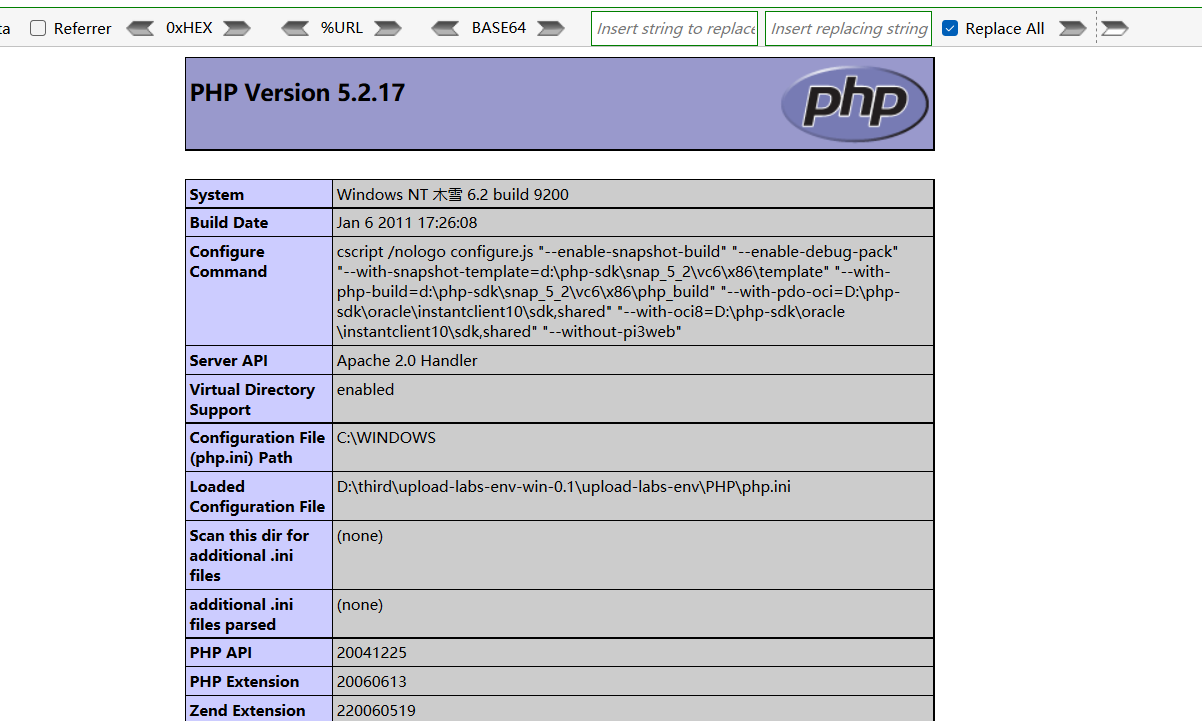This screenshot has width=1202, height=721.
Task: Click the Build Date label
Action: point(229,223)
